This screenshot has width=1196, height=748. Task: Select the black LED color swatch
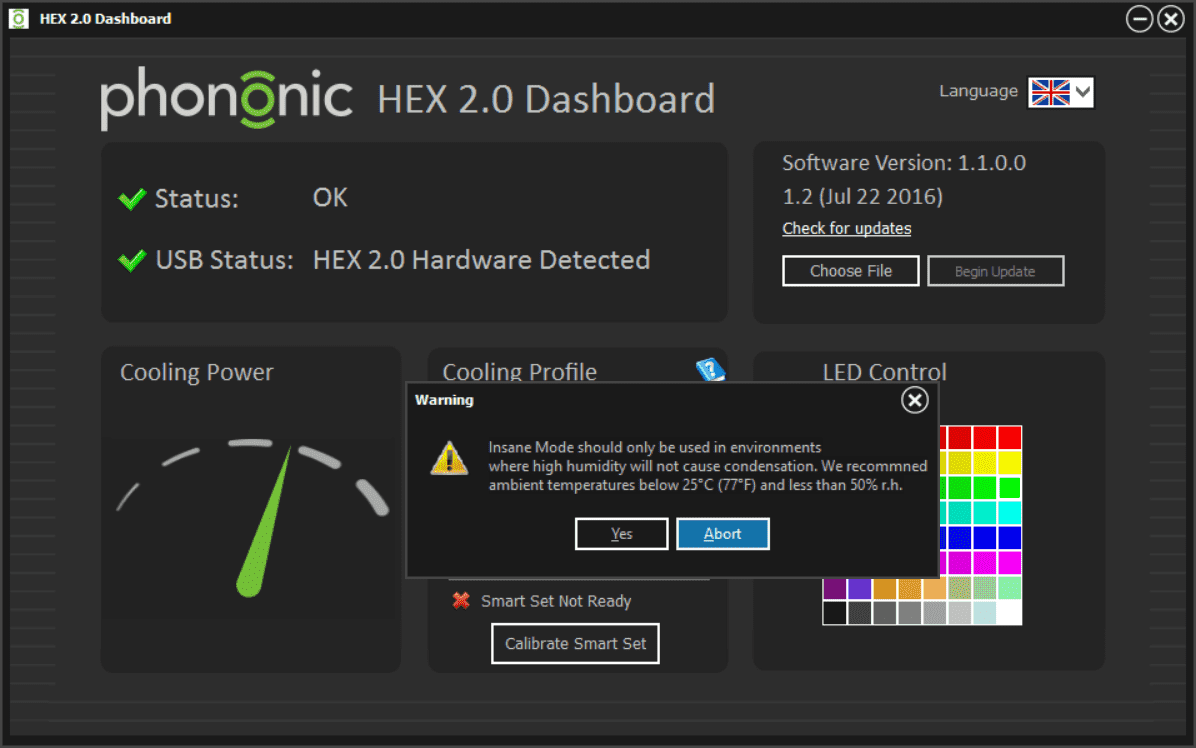point(835,613)
